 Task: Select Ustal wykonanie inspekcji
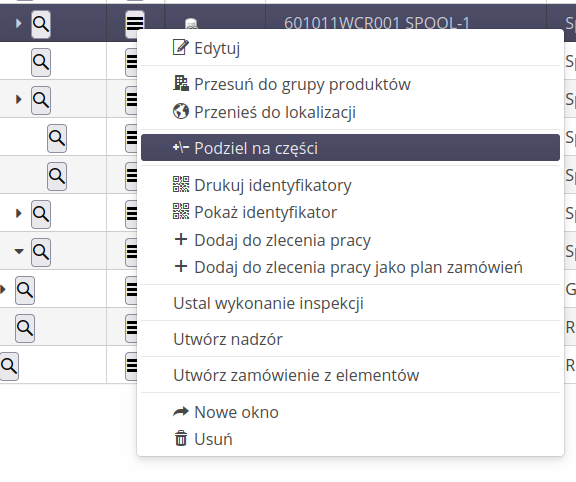click(x=268, y=303)
